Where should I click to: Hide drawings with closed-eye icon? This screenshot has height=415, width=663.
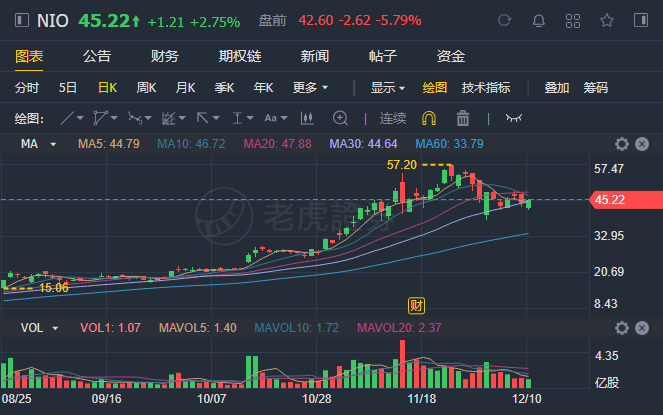click(x=514, y=118)
